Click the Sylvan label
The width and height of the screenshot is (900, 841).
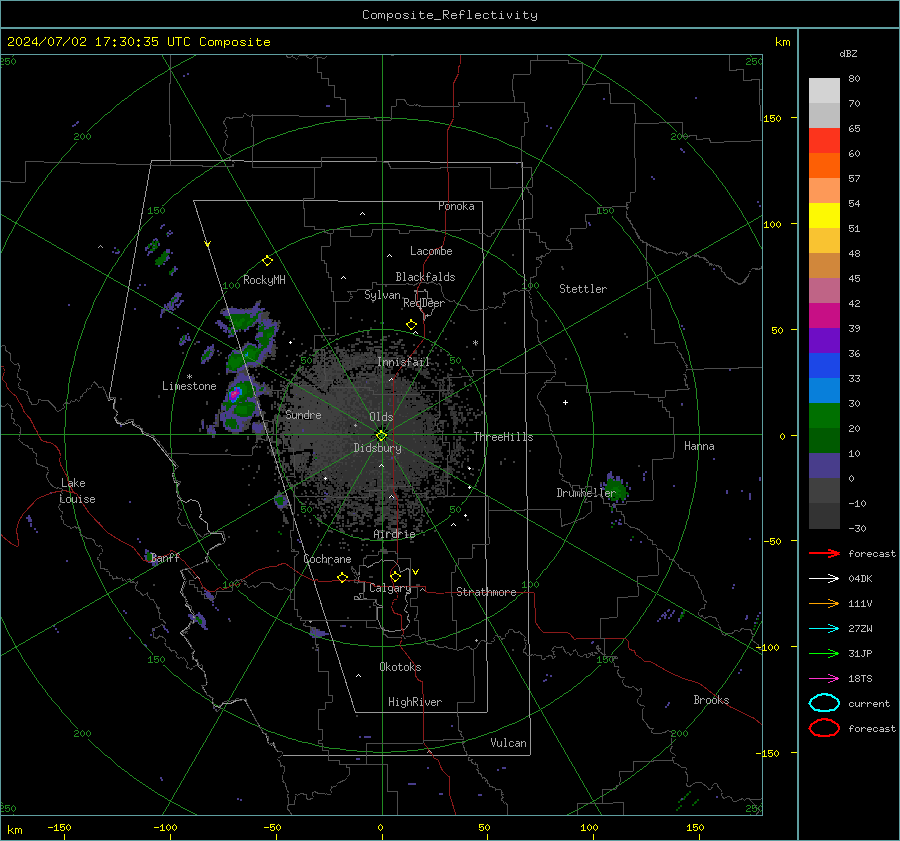382,295
